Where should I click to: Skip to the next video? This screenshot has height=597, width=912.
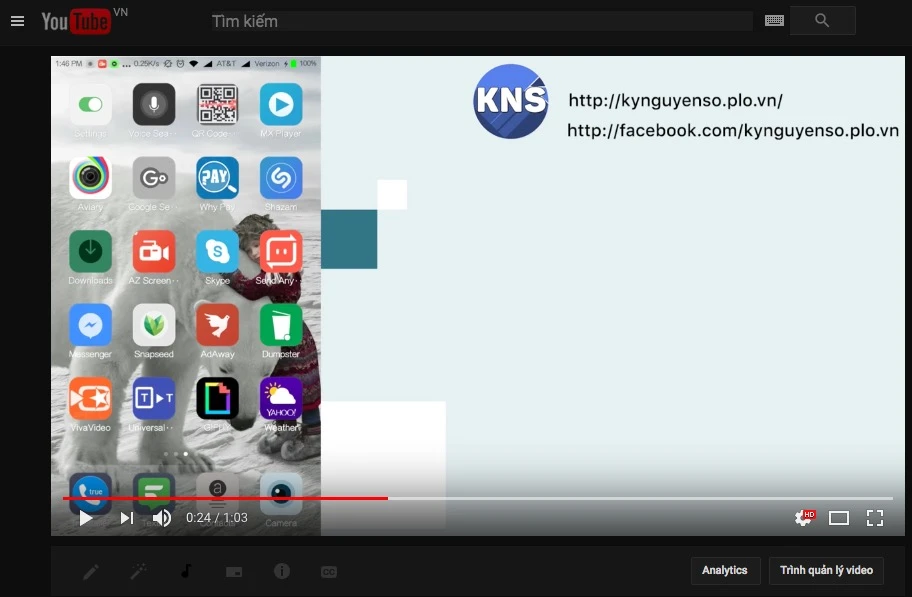pyautogui.click(x=127, y=518)
